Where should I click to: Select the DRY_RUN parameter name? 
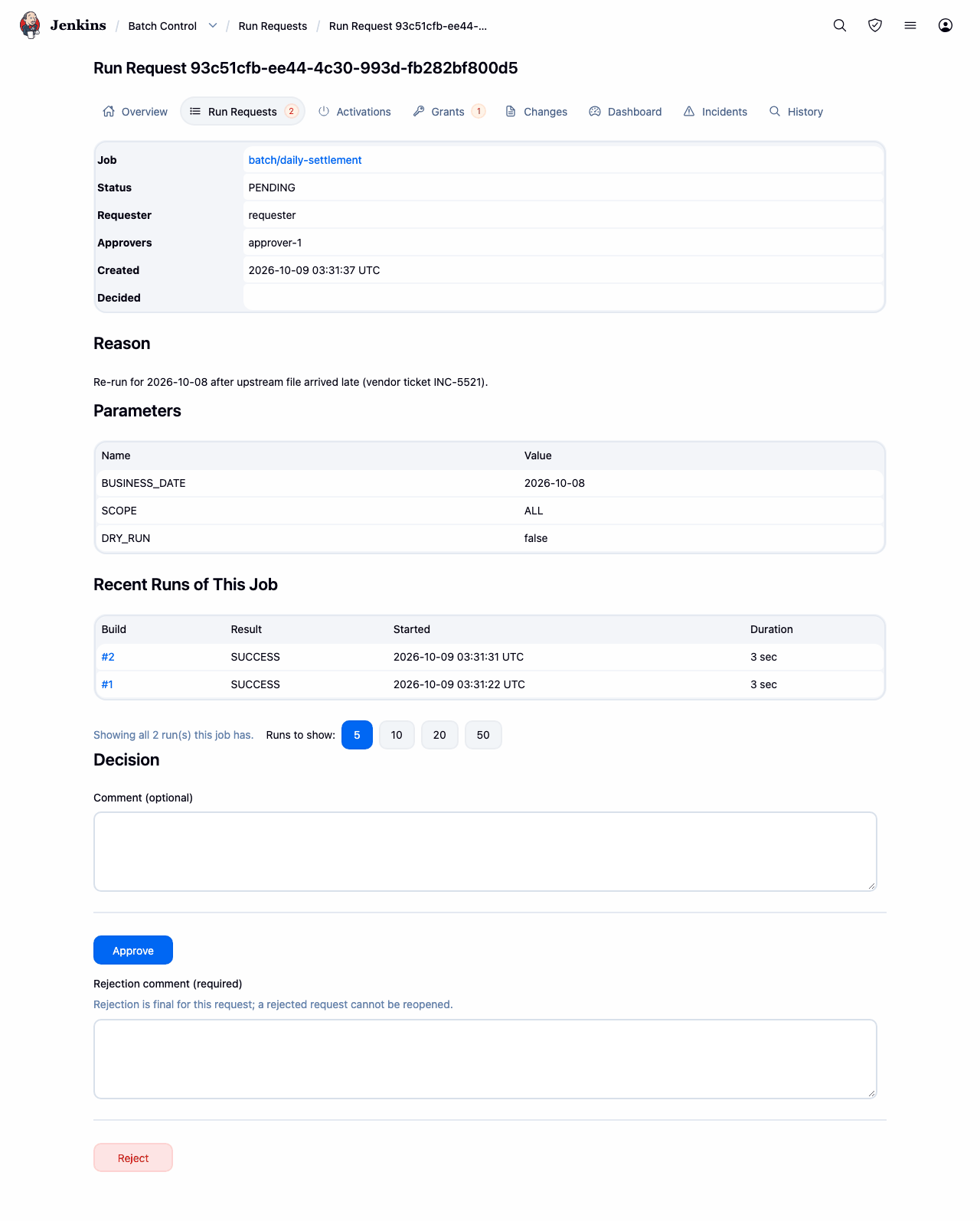coord(126,538)
